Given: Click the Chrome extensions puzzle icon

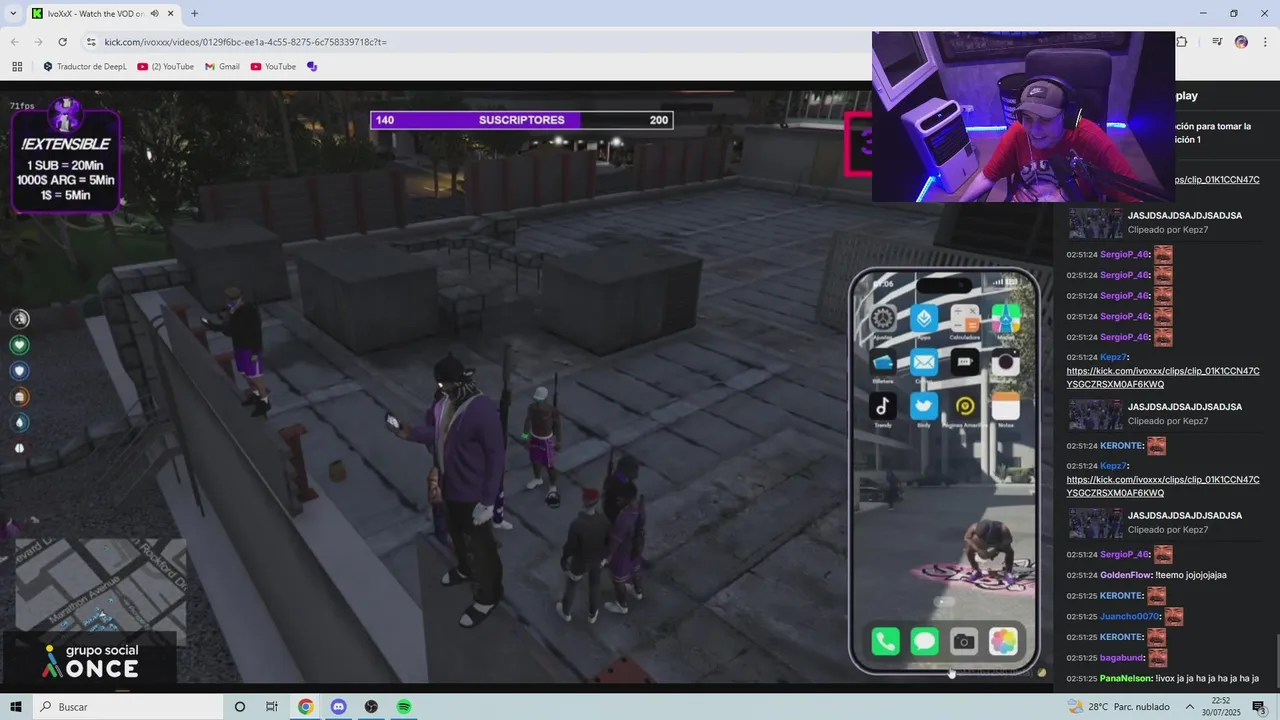Looking at the screenshot, I should [x=1182, y=42].
